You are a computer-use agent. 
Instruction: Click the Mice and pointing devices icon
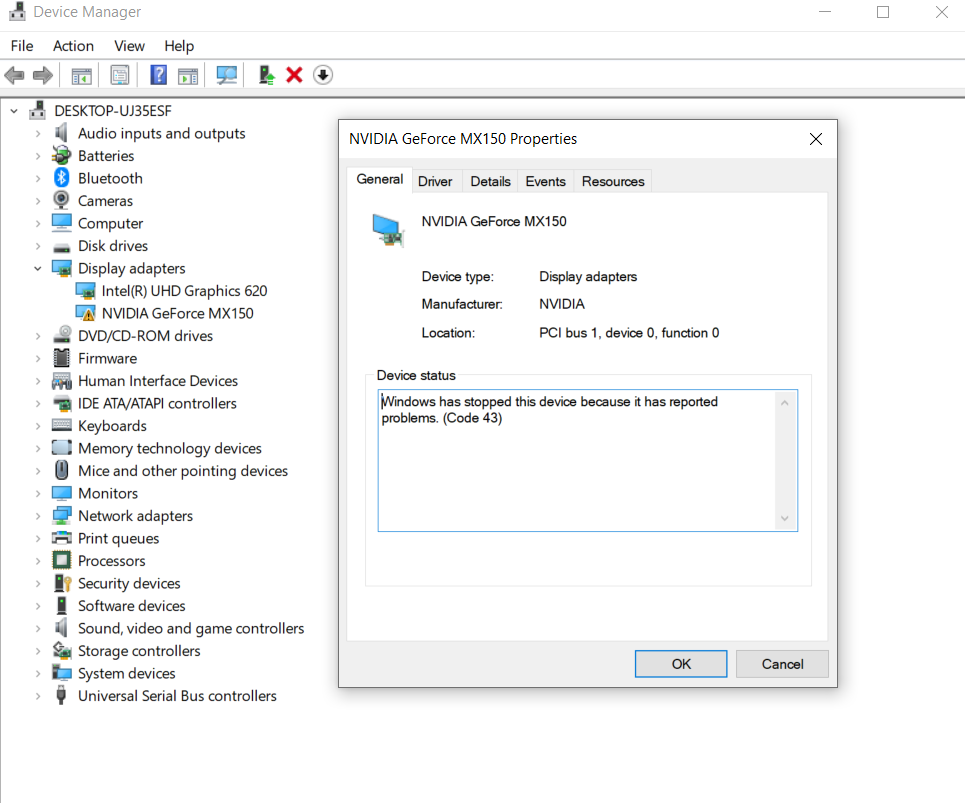click(61, 469)
